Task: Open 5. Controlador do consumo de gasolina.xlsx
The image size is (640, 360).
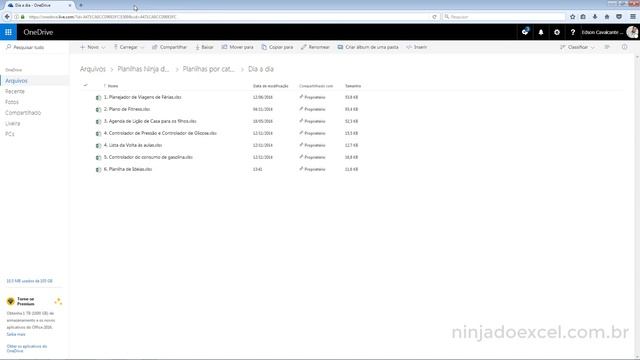Action: click(148, 157)
